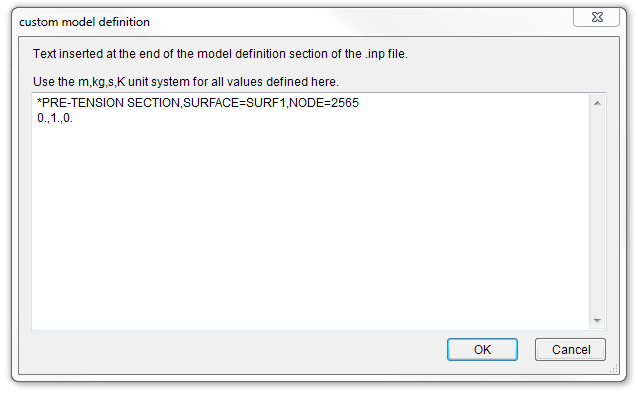
Task: Click the 2565 node number in text
Action: [345, 103]
